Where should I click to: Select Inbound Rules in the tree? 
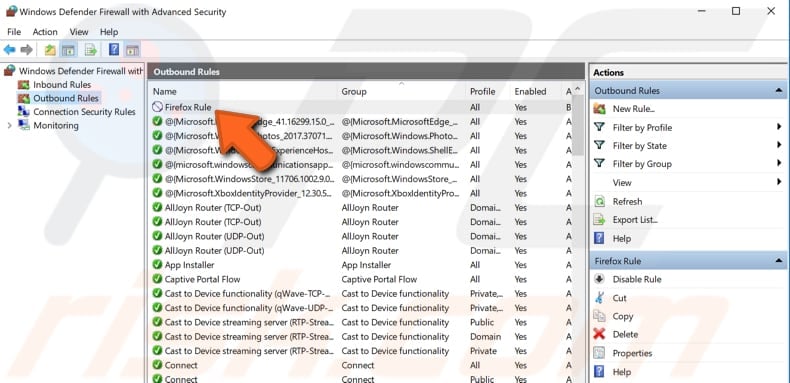pos(62,85)
